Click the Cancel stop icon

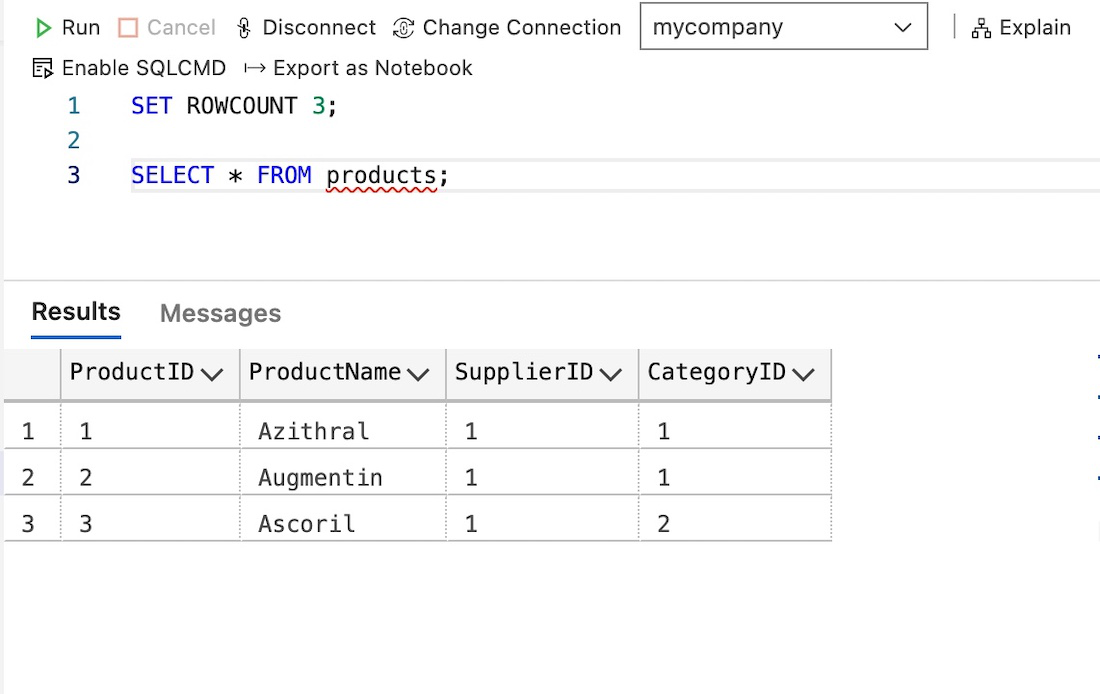[x=128, y=28]
